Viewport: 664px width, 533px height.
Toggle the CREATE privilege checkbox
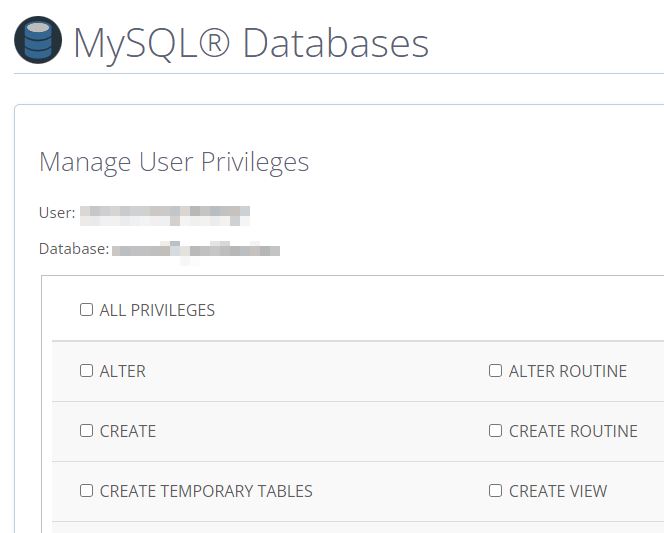click(86, 431)
